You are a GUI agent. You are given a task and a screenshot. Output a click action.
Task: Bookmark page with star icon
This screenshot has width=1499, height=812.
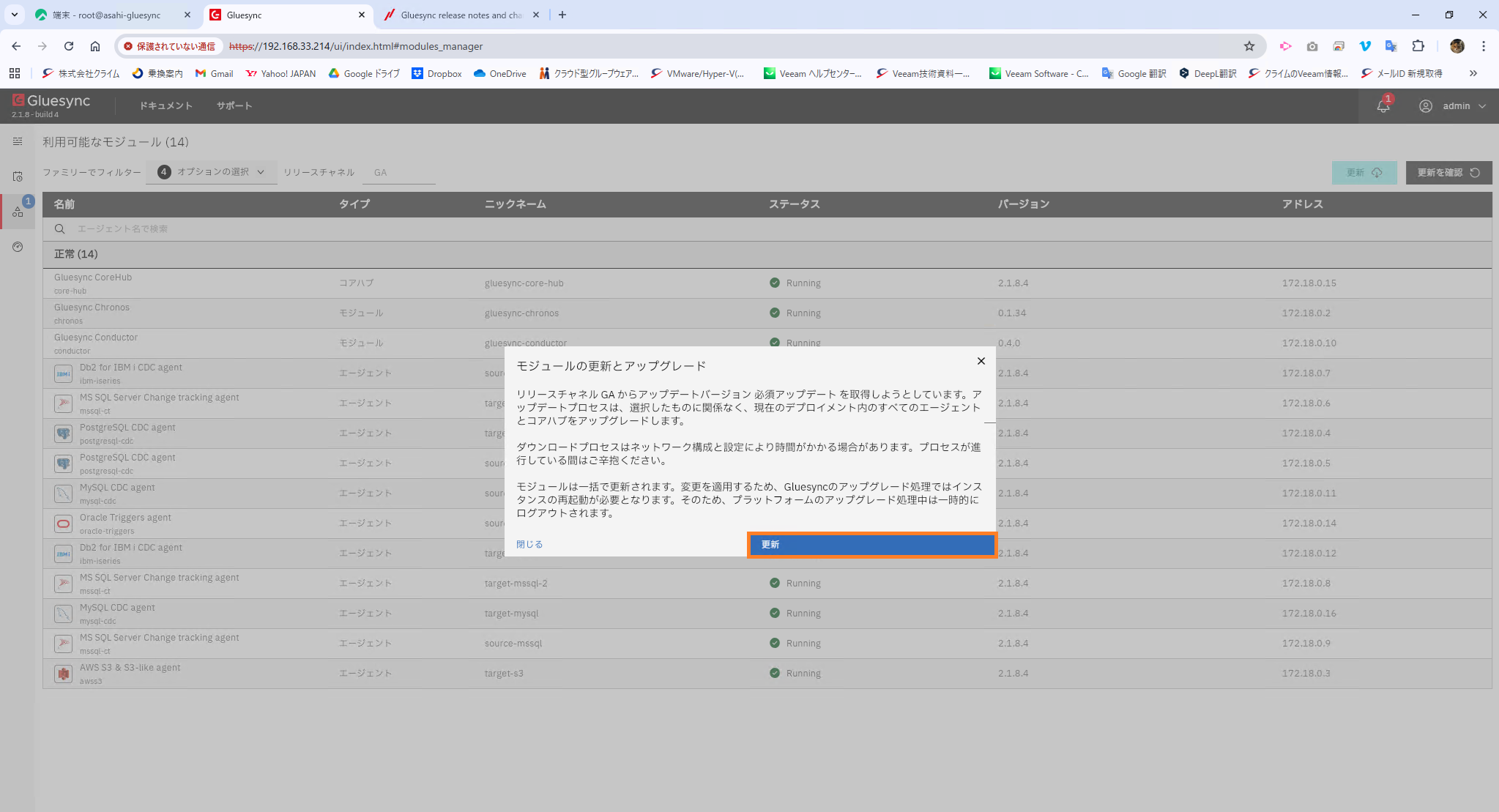click(1249, 46)
